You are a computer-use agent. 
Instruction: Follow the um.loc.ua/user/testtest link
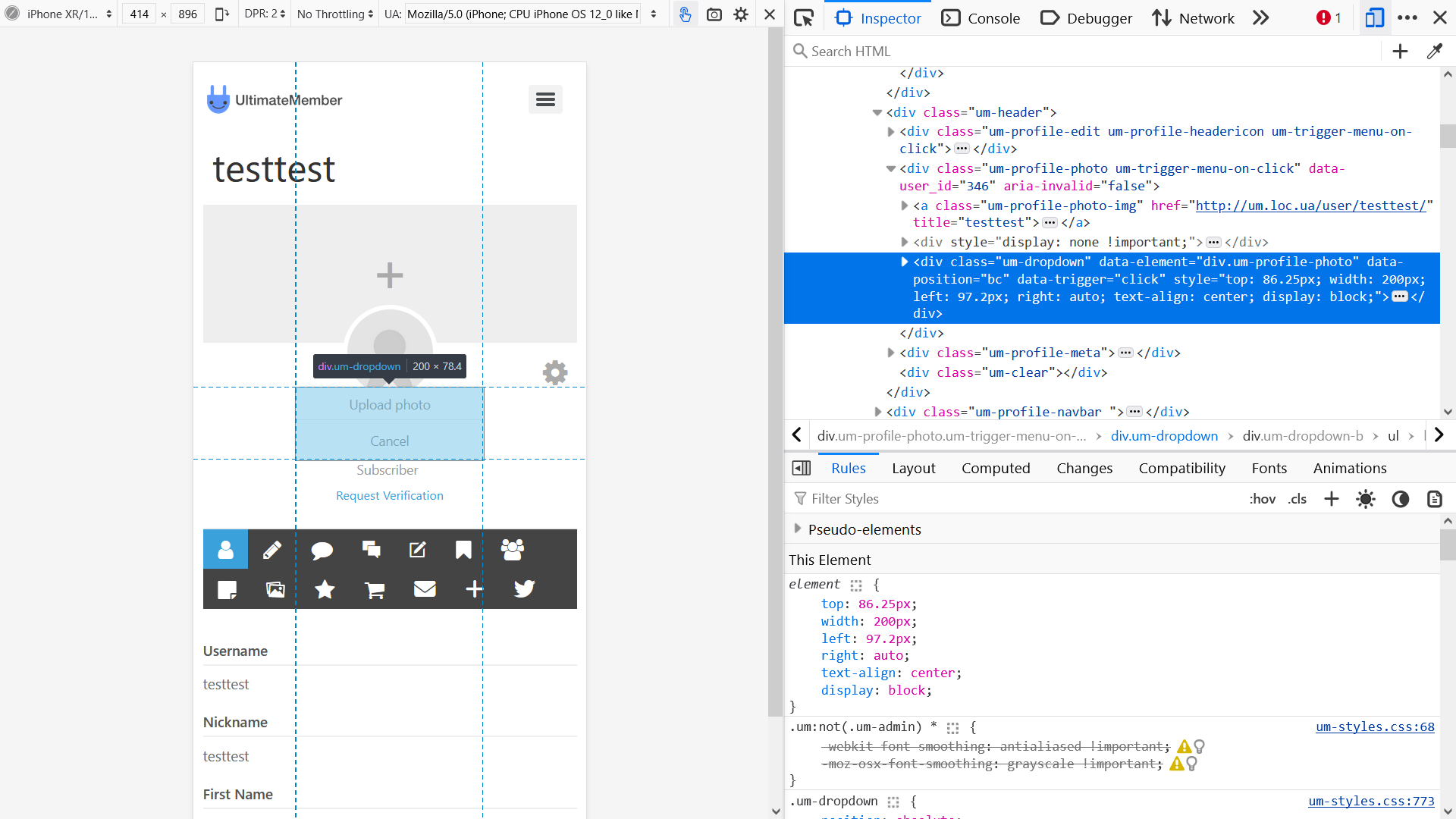click(x=1310, y=206)
